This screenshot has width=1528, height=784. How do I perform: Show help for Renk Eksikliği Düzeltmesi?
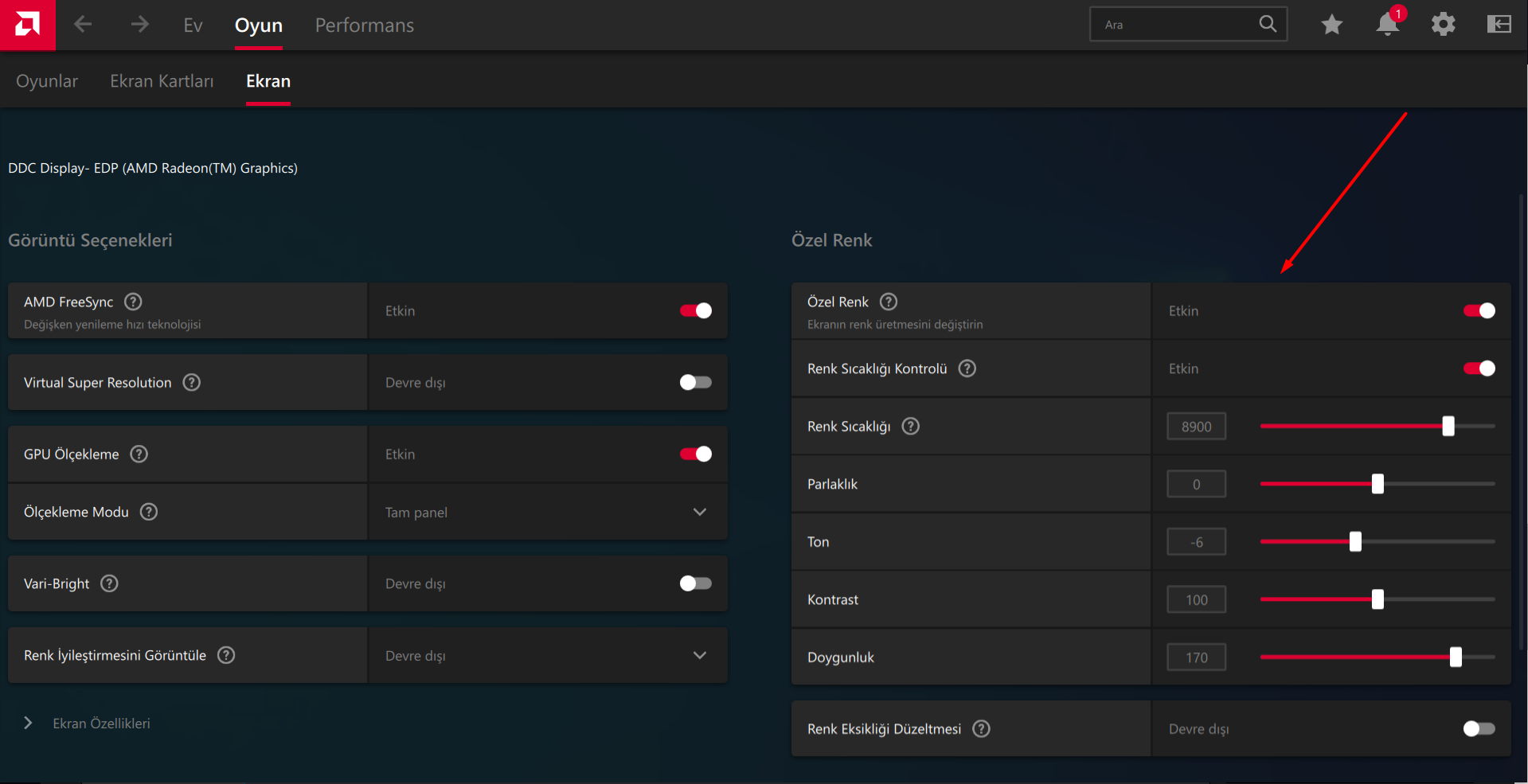(x=982, y=729)
